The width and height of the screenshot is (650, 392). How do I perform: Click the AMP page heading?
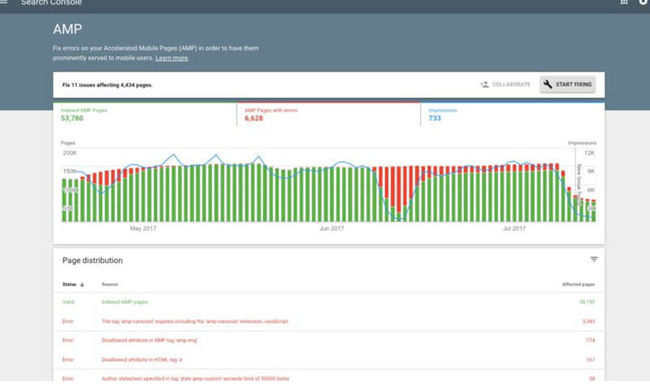point(68,29)
